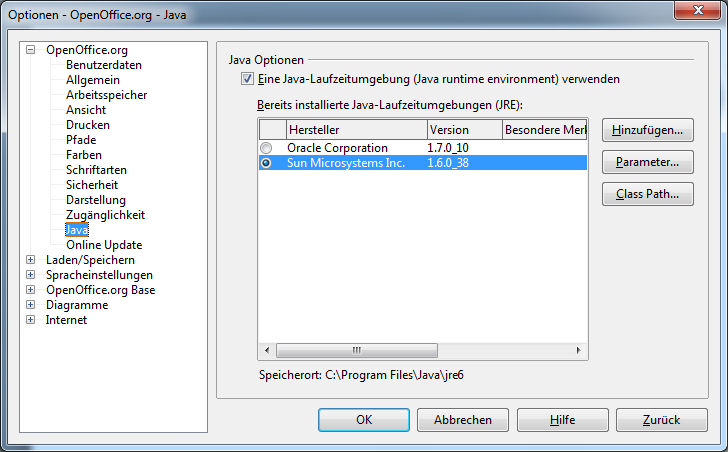This screenshot has height=452, width=728.
Task: Open help with the Hilfe button
Action: (x=563, y=420)
